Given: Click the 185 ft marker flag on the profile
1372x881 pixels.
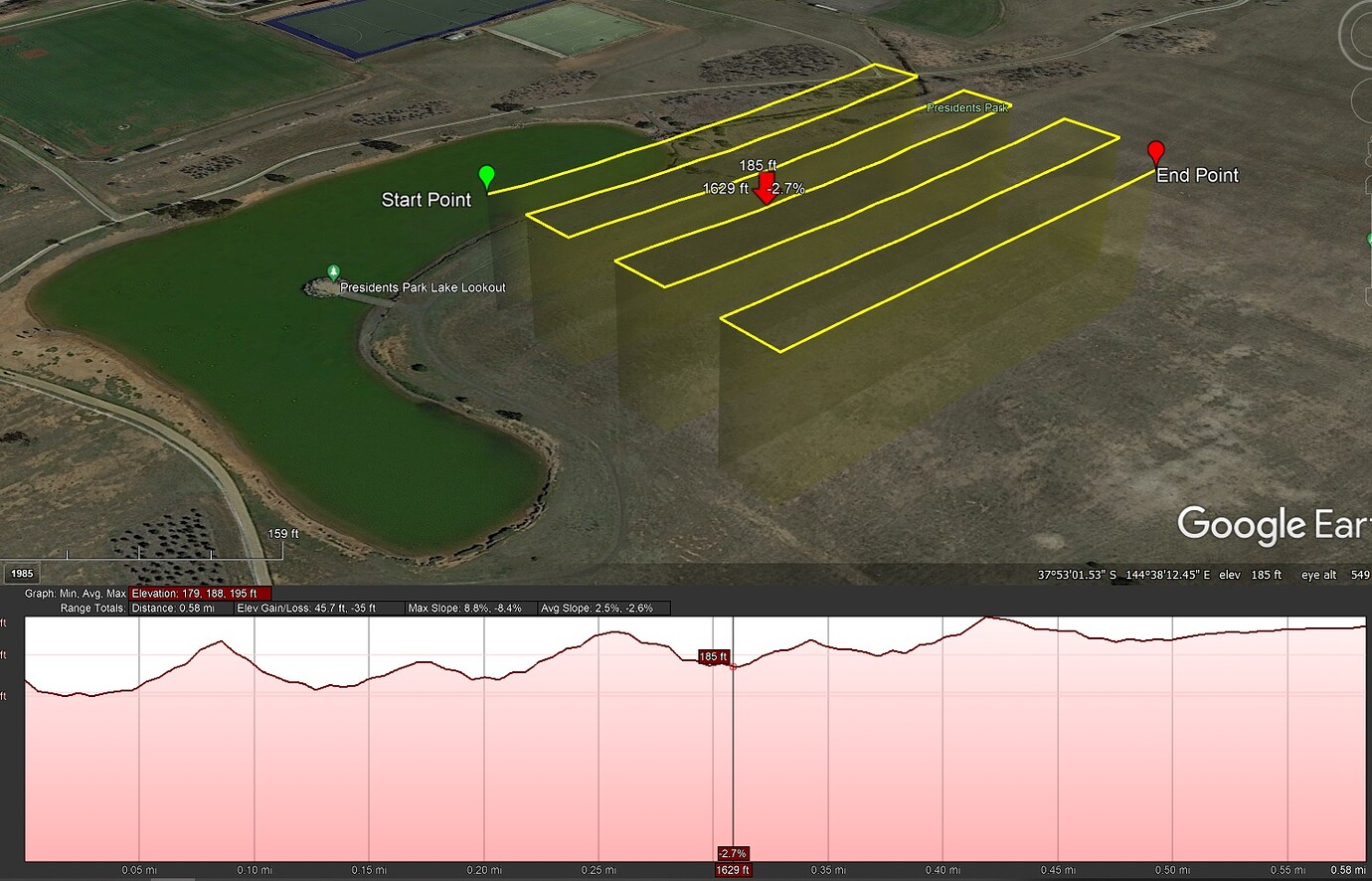Looking at the screenshot, I should [x=713, y=657].
